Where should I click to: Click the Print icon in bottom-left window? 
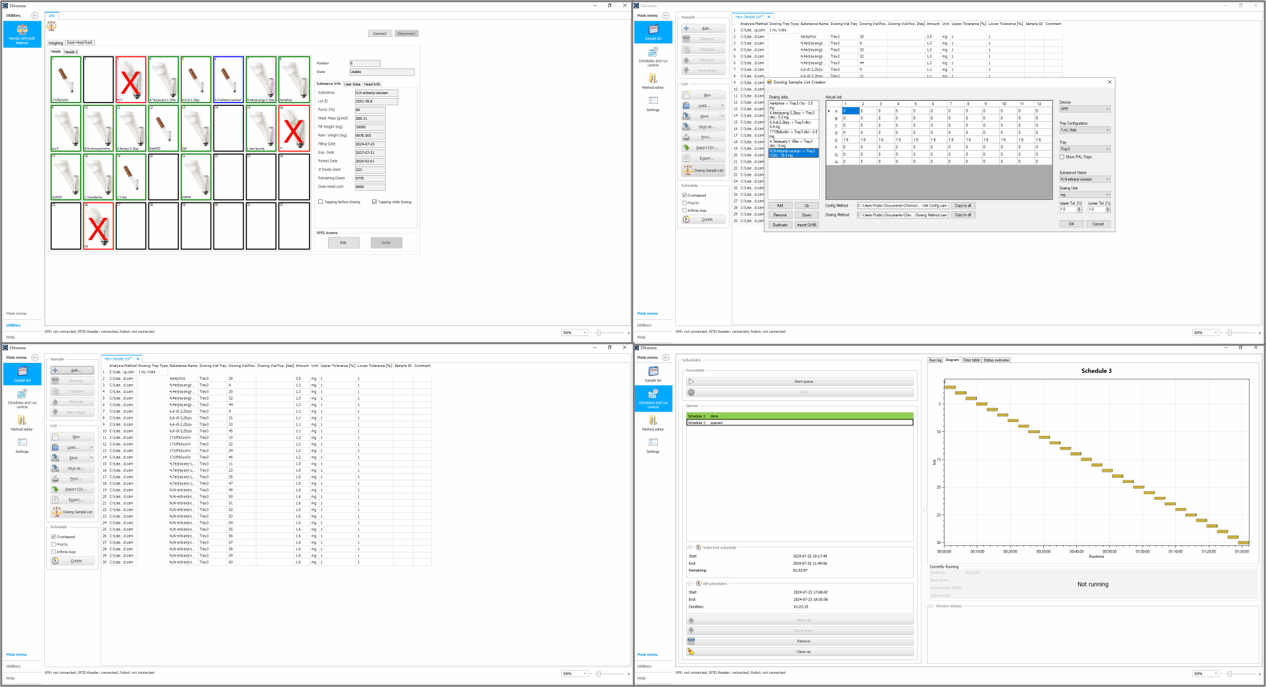pyautogui.click(x=56, y=479)
